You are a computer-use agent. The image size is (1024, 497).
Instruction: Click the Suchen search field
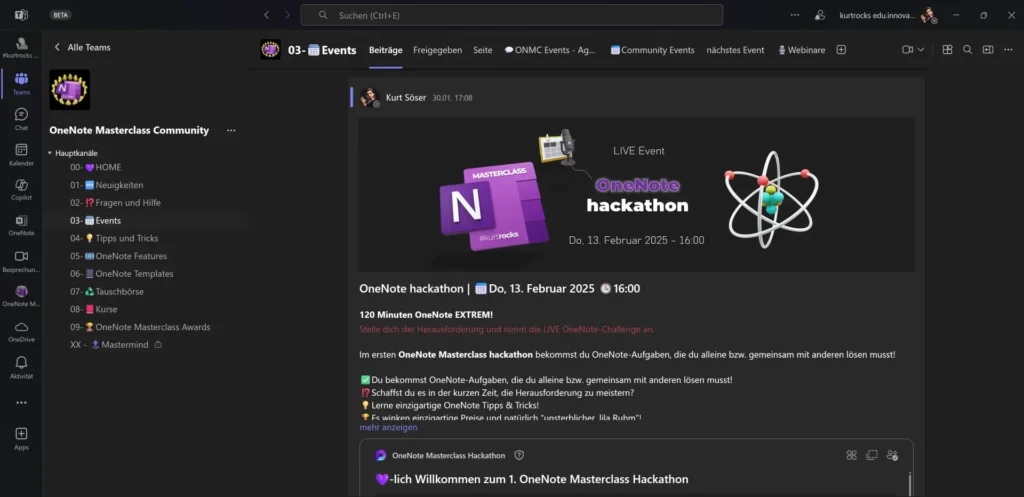point(511,15)
